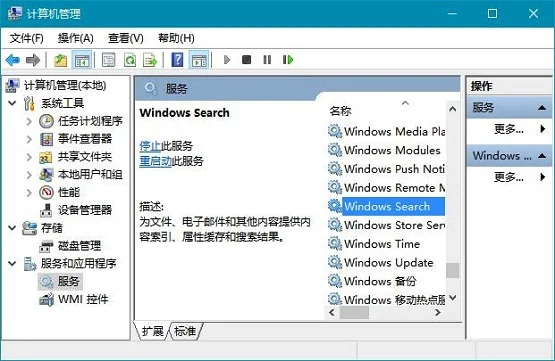
Task: Switch to the 扩展 tab
Action: [x=152, y=331]
